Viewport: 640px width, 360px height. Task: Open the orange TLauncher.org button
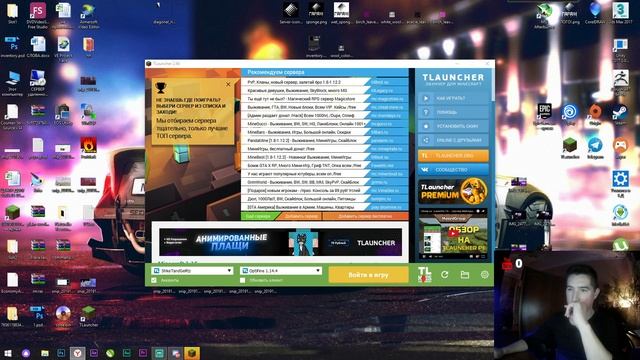point(453,156)
